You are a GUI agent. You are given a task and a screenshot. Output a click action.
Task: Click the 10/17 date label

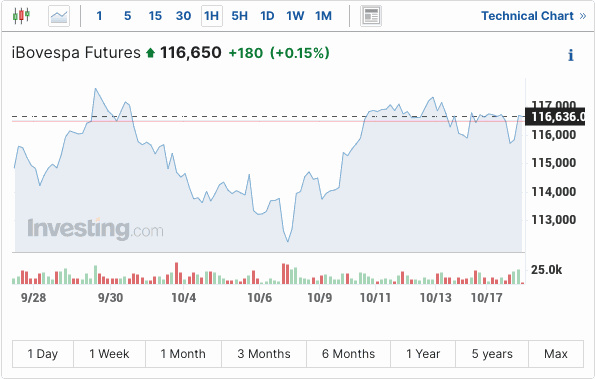(x=486, y=297)
